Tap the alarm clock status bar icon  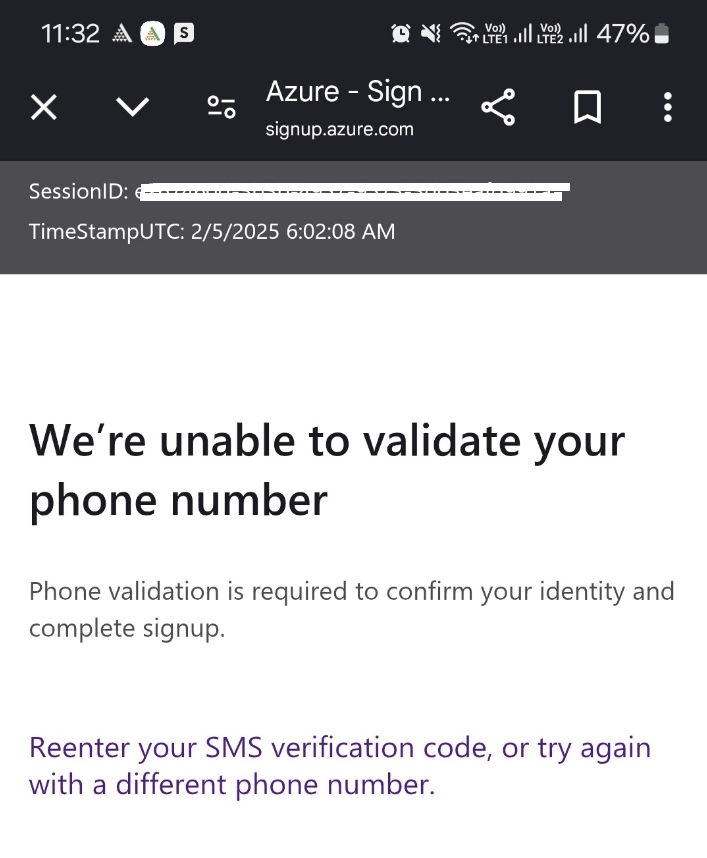[401, 33]
